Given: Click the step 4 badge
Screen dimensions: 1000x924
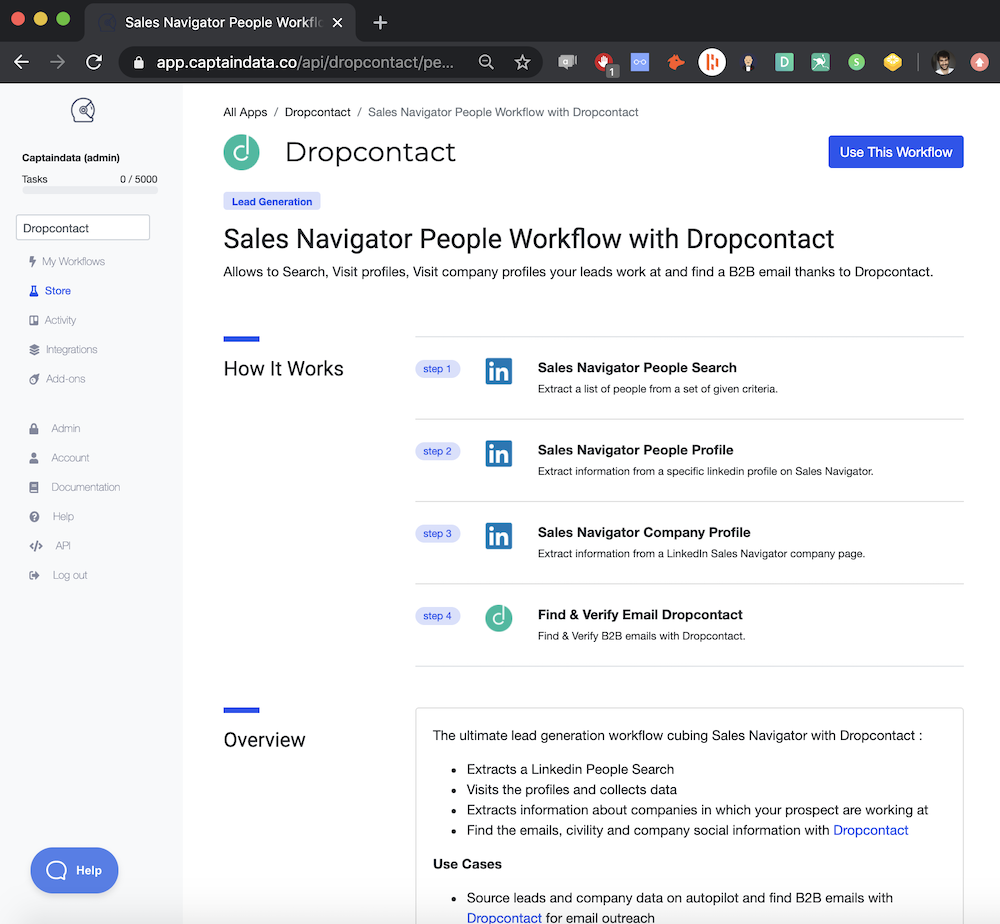Looking at the screenshot, I should click(x=438, y=616).
